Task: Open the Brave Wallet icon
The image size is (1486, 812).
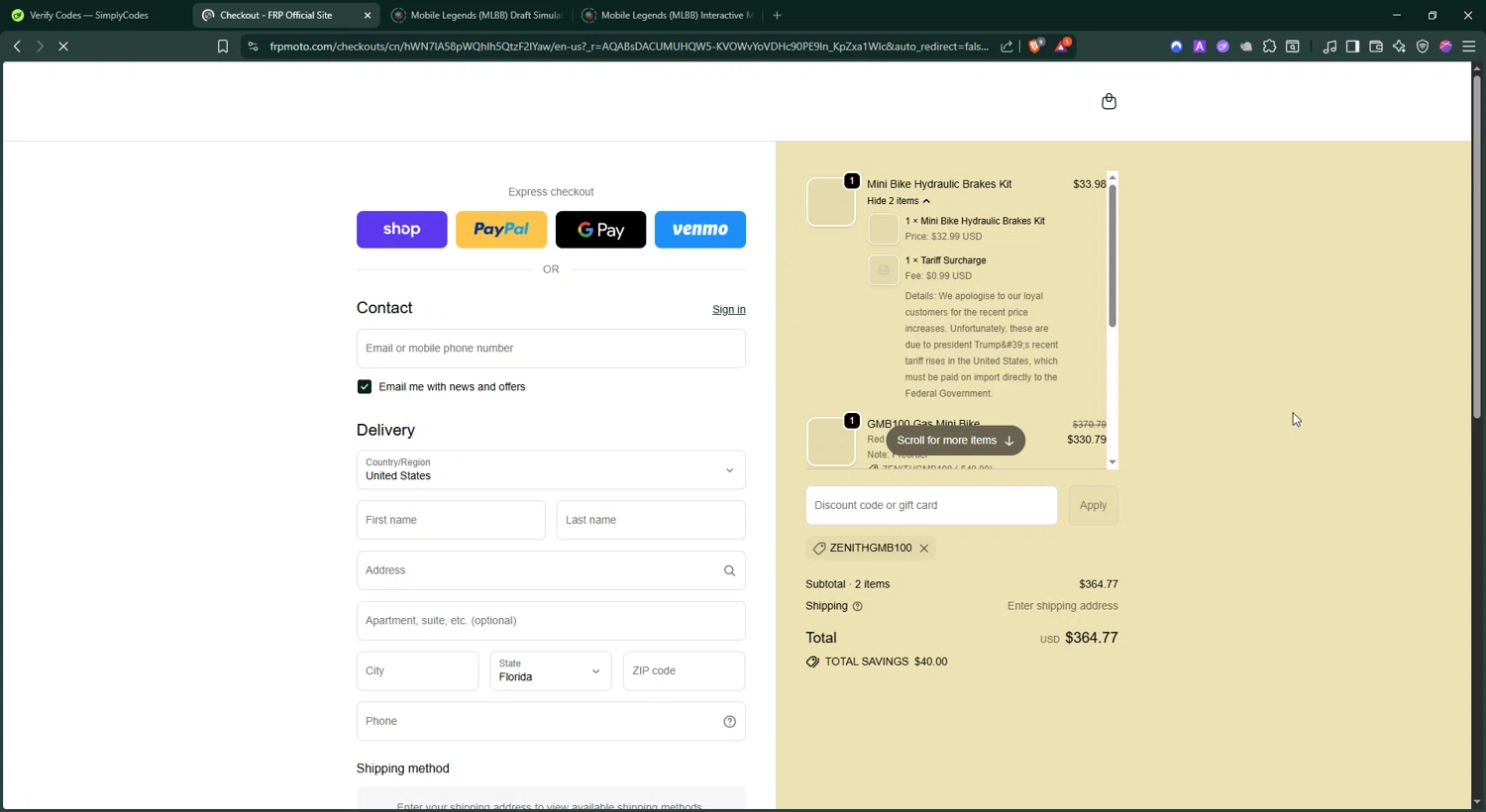Action: coord(1376,47)
